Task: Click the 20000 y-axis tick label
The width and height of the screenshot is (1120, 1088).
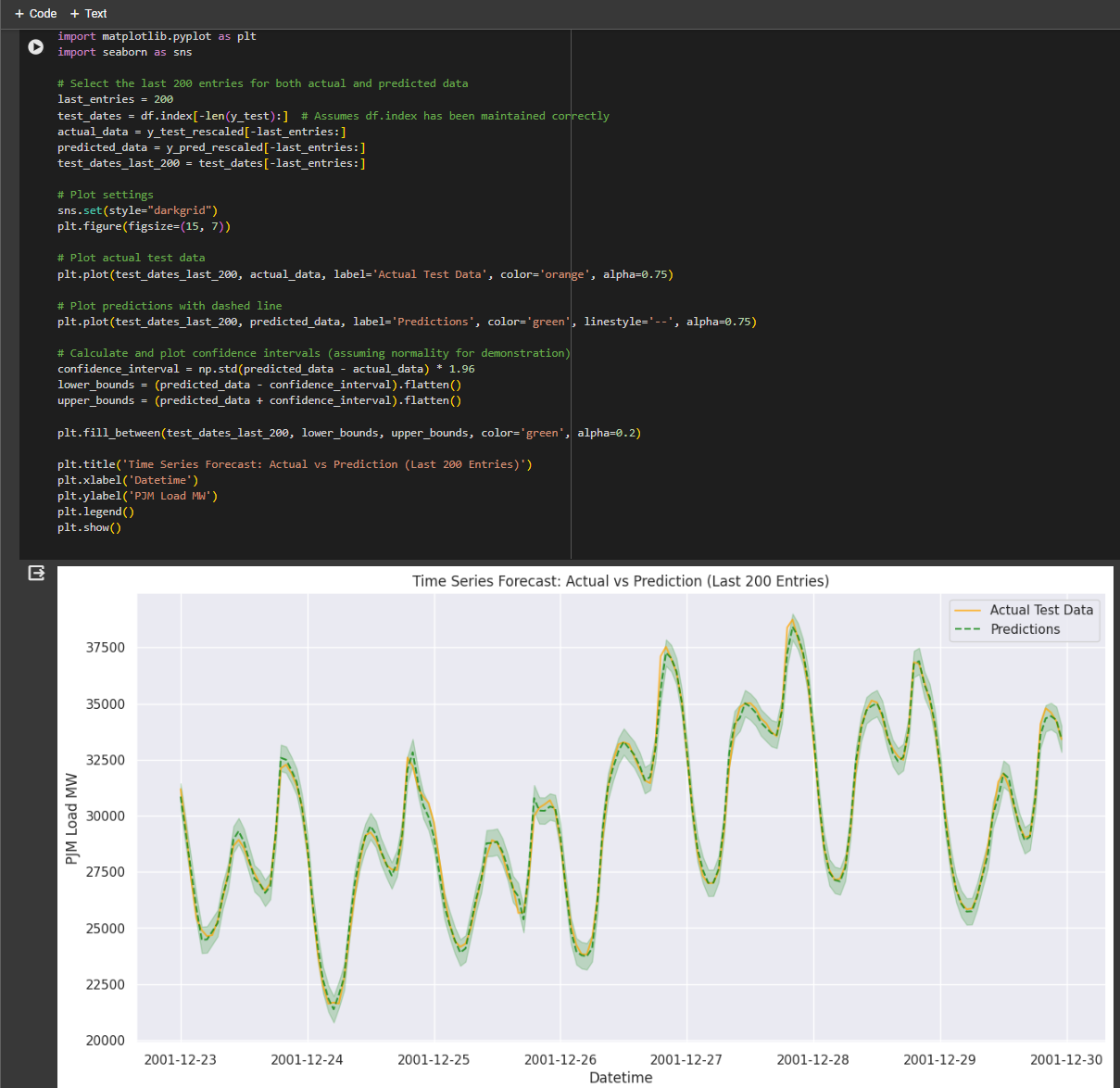Action: [x=106, y=1041]
